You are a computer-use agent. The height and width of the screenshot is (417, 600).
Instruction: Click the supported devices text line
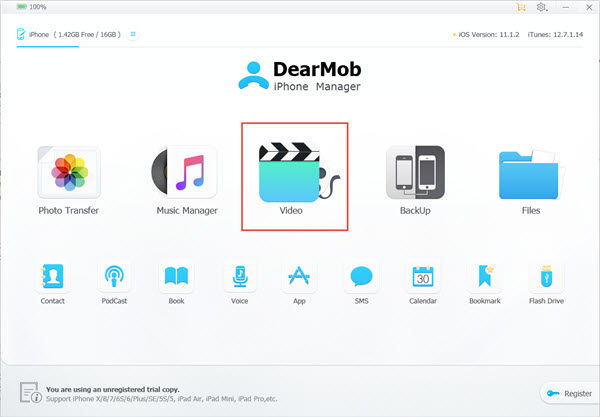coord(161,399)
